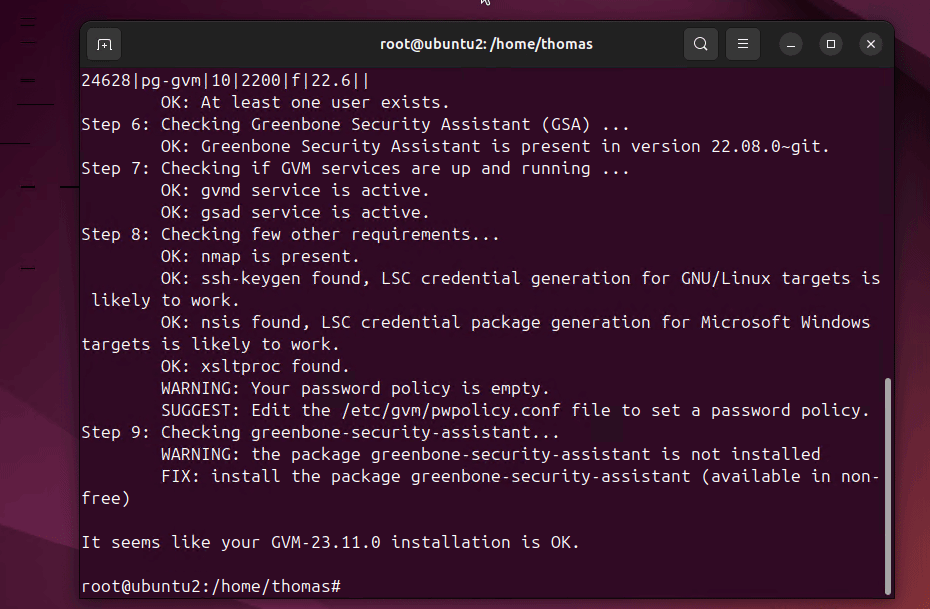Click the GVM-23.11.0 installation OK message

[x=330, y=542]
